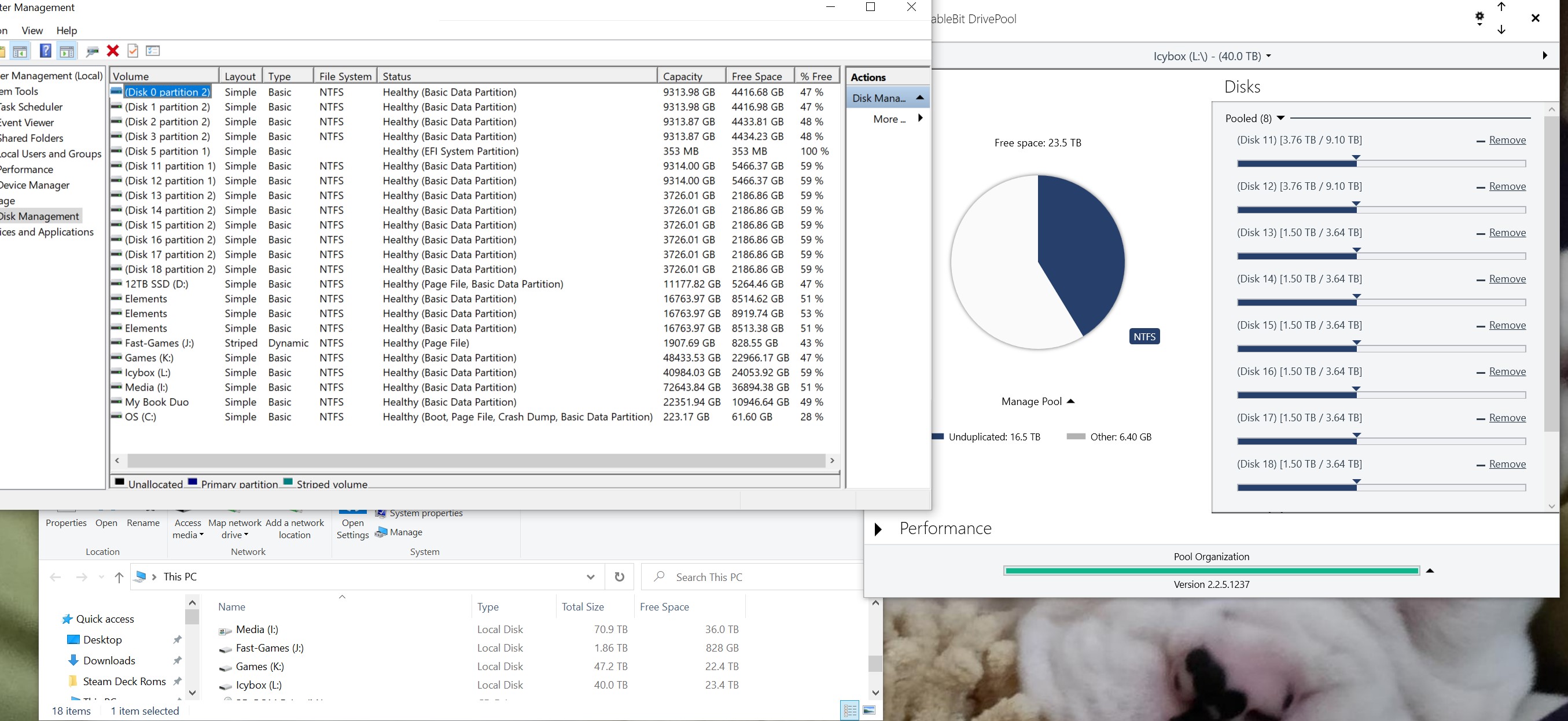The width and height of the screenshot is (1568, 721).
Task: Collapse the Pooled (8) disks group
Action: (1280, 118)
